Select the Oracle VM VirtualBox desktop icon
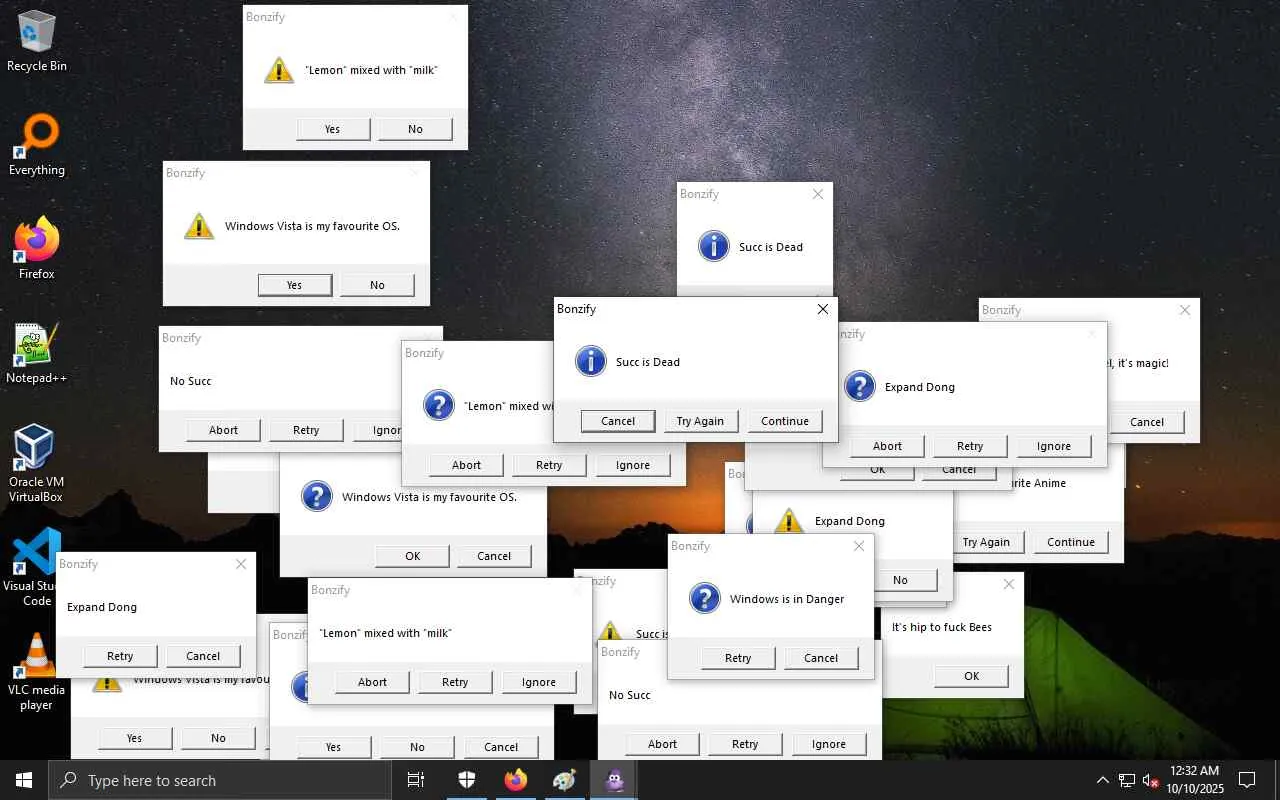 (36, 464)
